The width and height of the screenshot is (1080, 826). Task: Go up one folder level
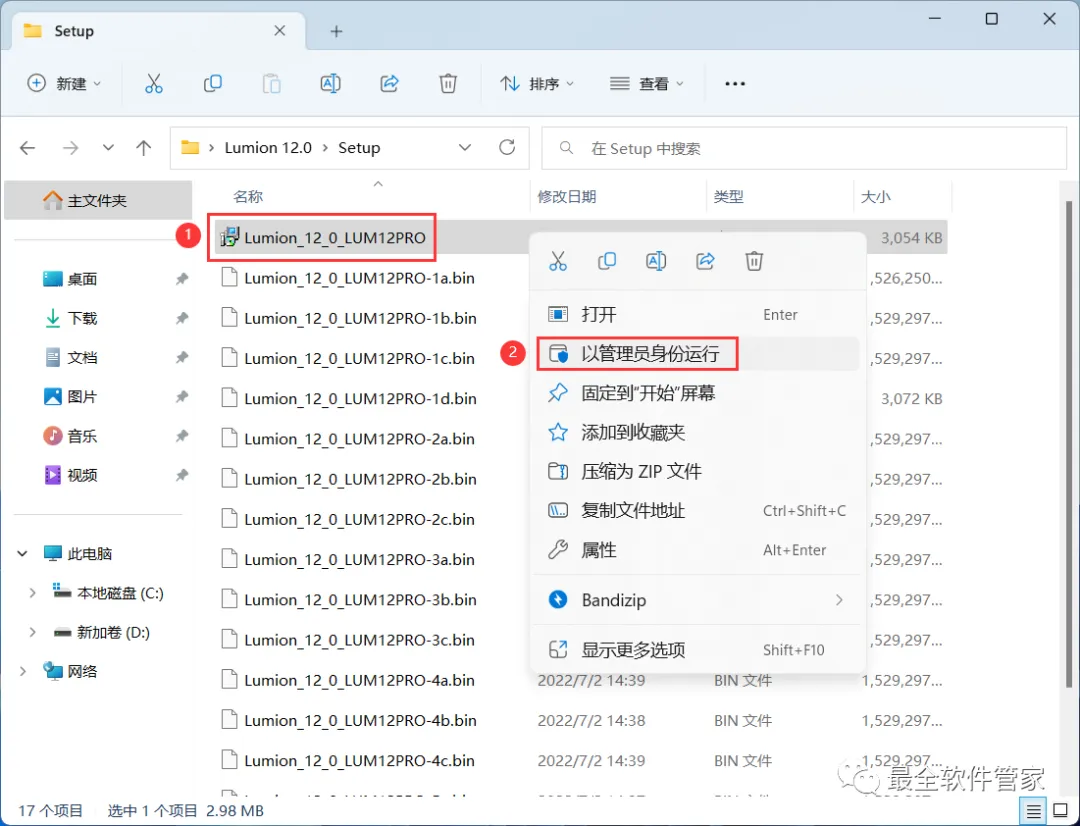click(143, 147)
